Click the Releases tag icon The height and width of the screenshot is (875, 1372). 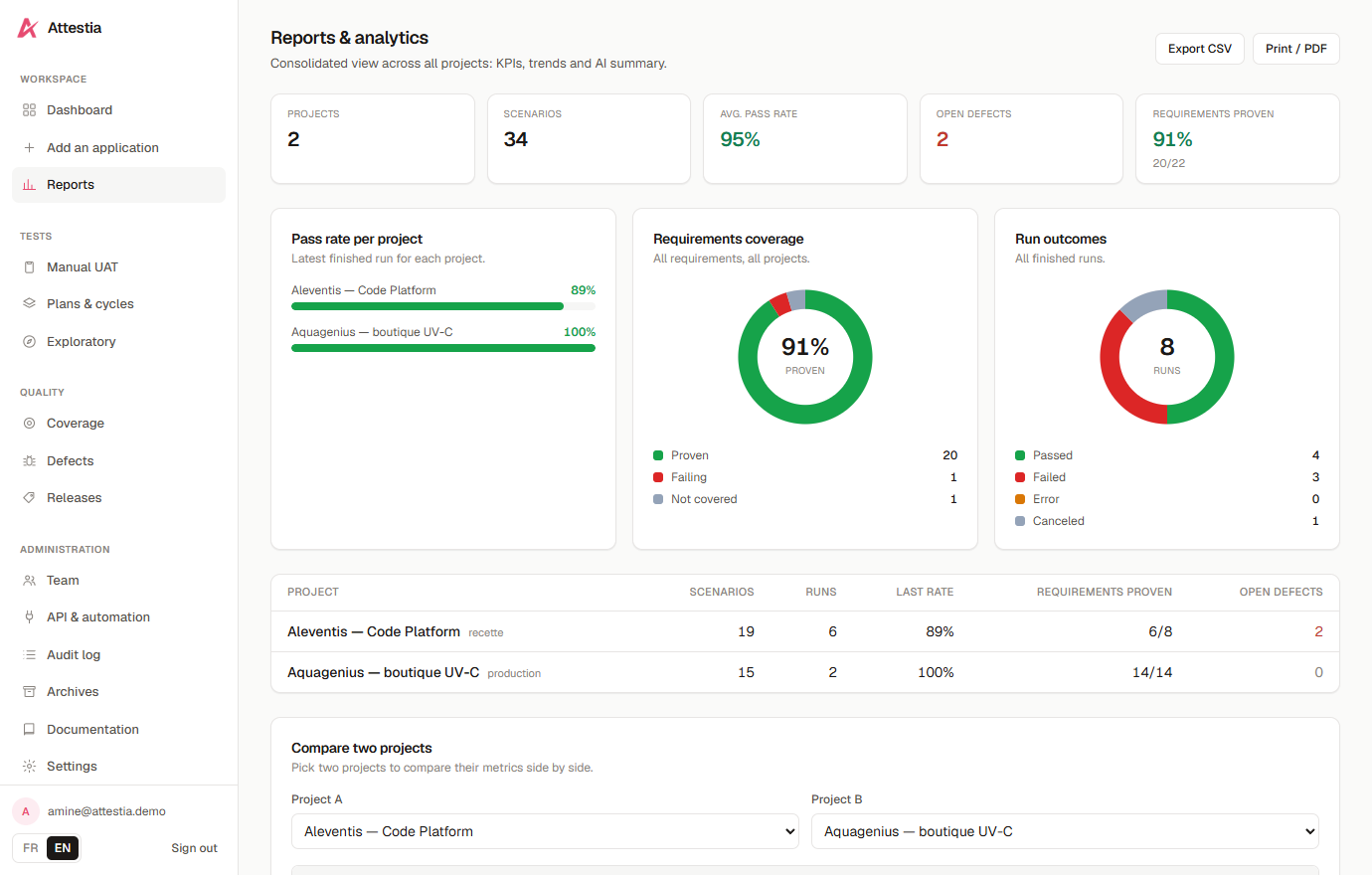29,498
